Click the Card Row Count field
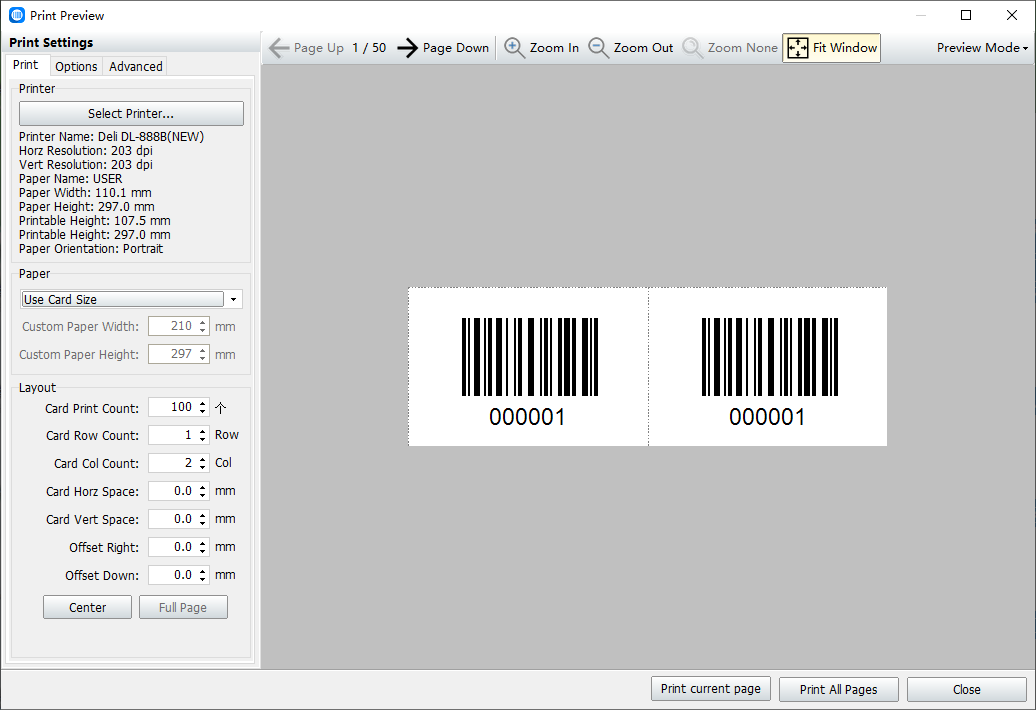The height and width of the screenshot is (710, 1036). click(172, 435)
